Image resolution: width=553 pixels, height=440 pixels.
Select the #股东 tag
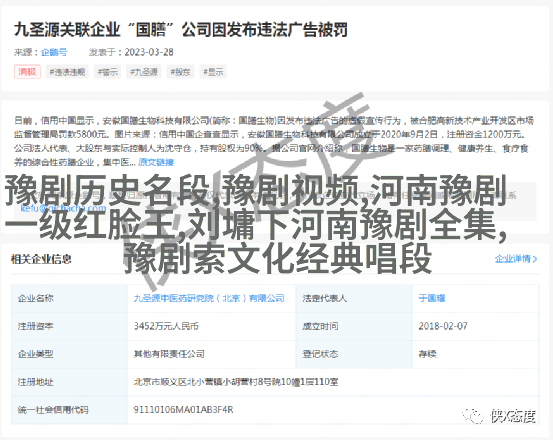point(180,72)
